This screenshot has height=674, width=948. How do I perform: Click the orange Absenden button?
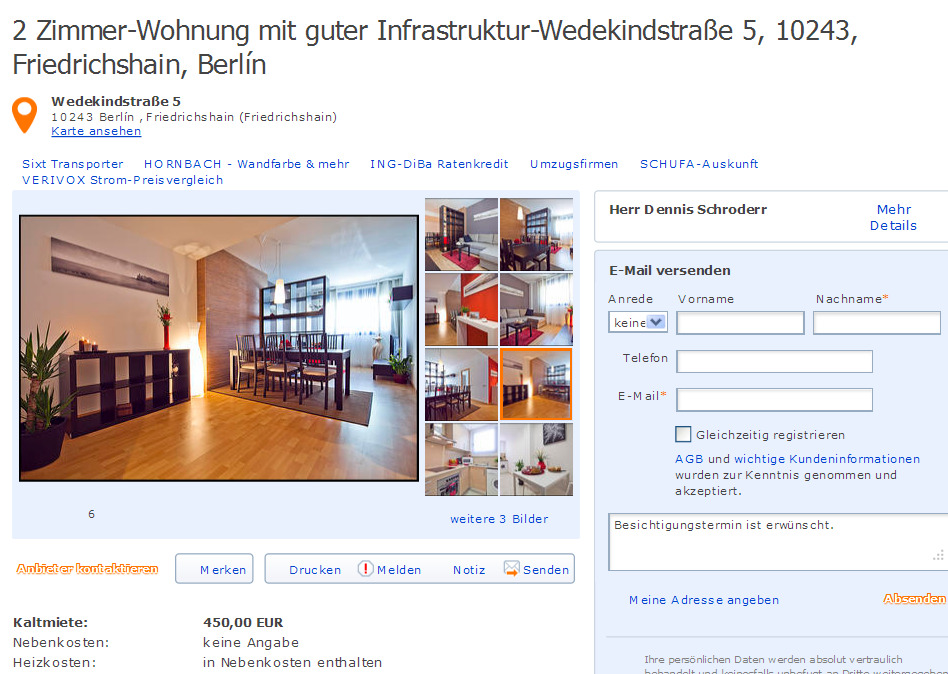[914, 598]
